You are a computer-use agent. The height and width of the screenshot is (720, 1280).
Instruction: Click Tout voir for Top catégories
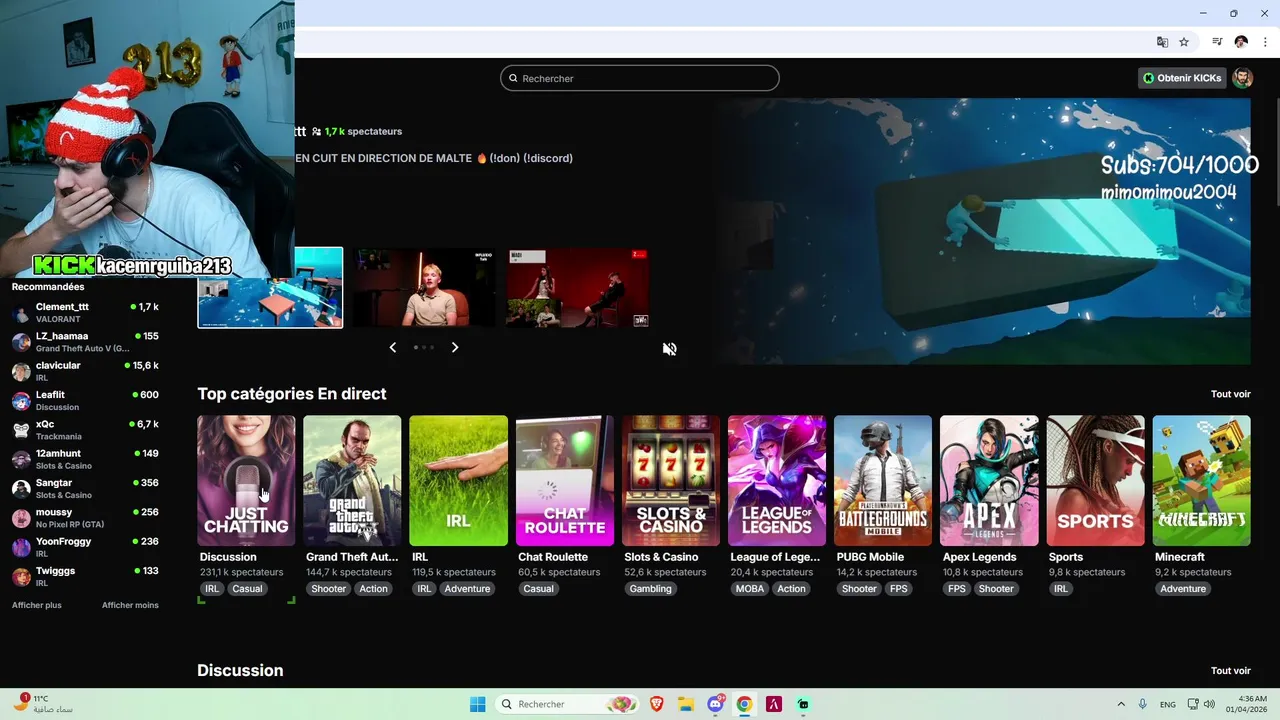pyautogui.click(x=1230, y=394)
